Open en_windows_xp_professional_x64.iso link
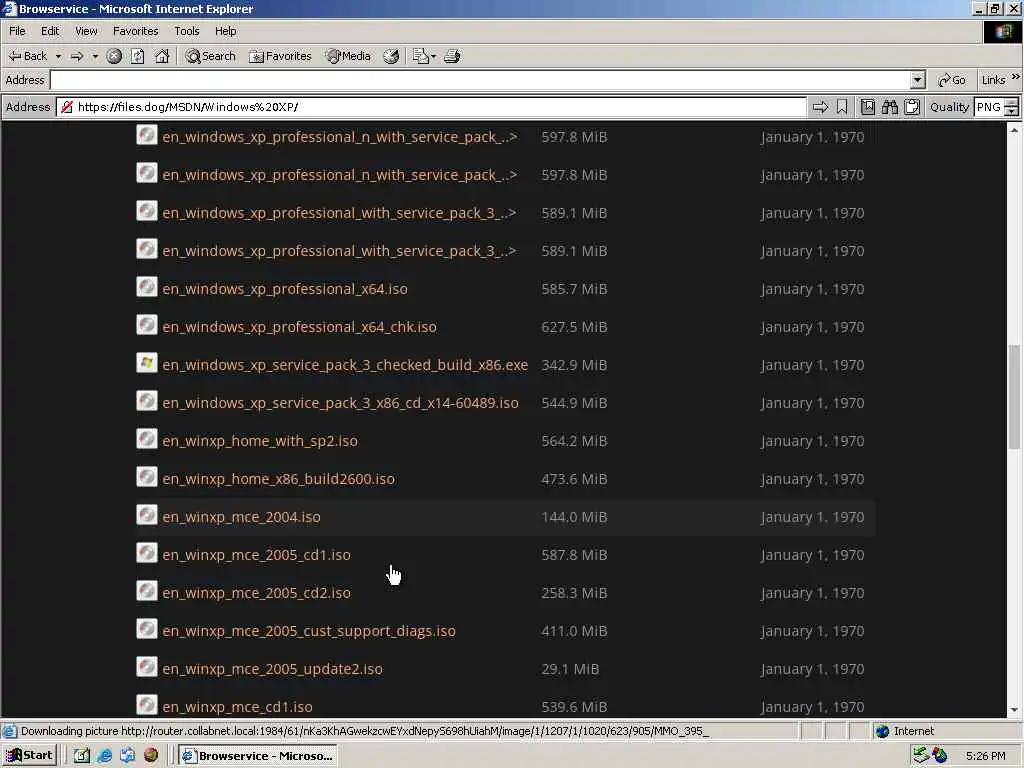1024x768 pixels. coord(285,289)
